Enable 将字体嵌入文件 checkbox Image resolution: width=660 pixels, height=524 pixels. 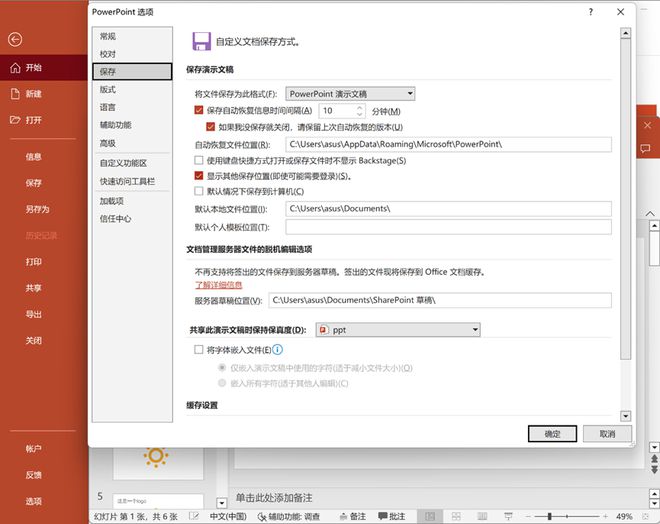click(x=199, y=349)
